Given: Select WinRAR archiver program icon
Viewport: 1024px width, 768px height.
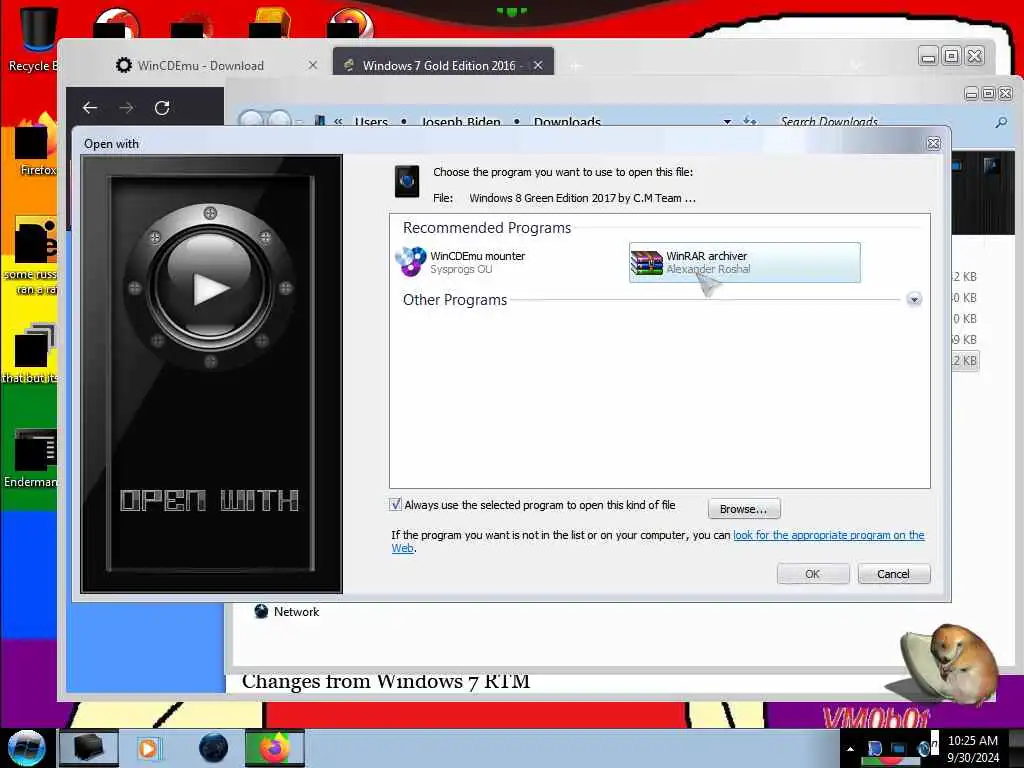Looking at the screenshot, I should (647, 263).
